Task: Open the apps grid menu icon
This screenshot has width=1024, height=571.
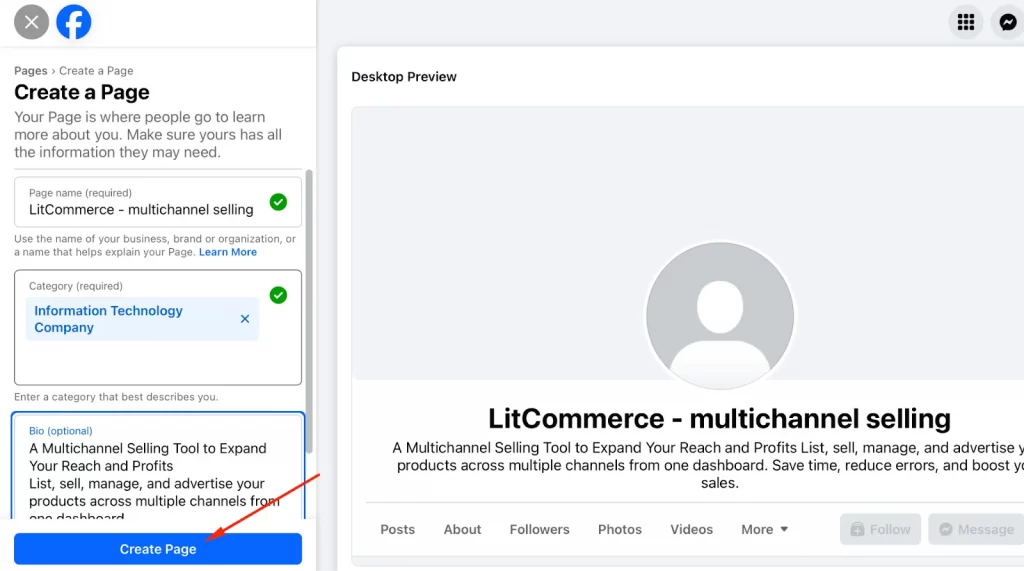Action: coord(966,22)
